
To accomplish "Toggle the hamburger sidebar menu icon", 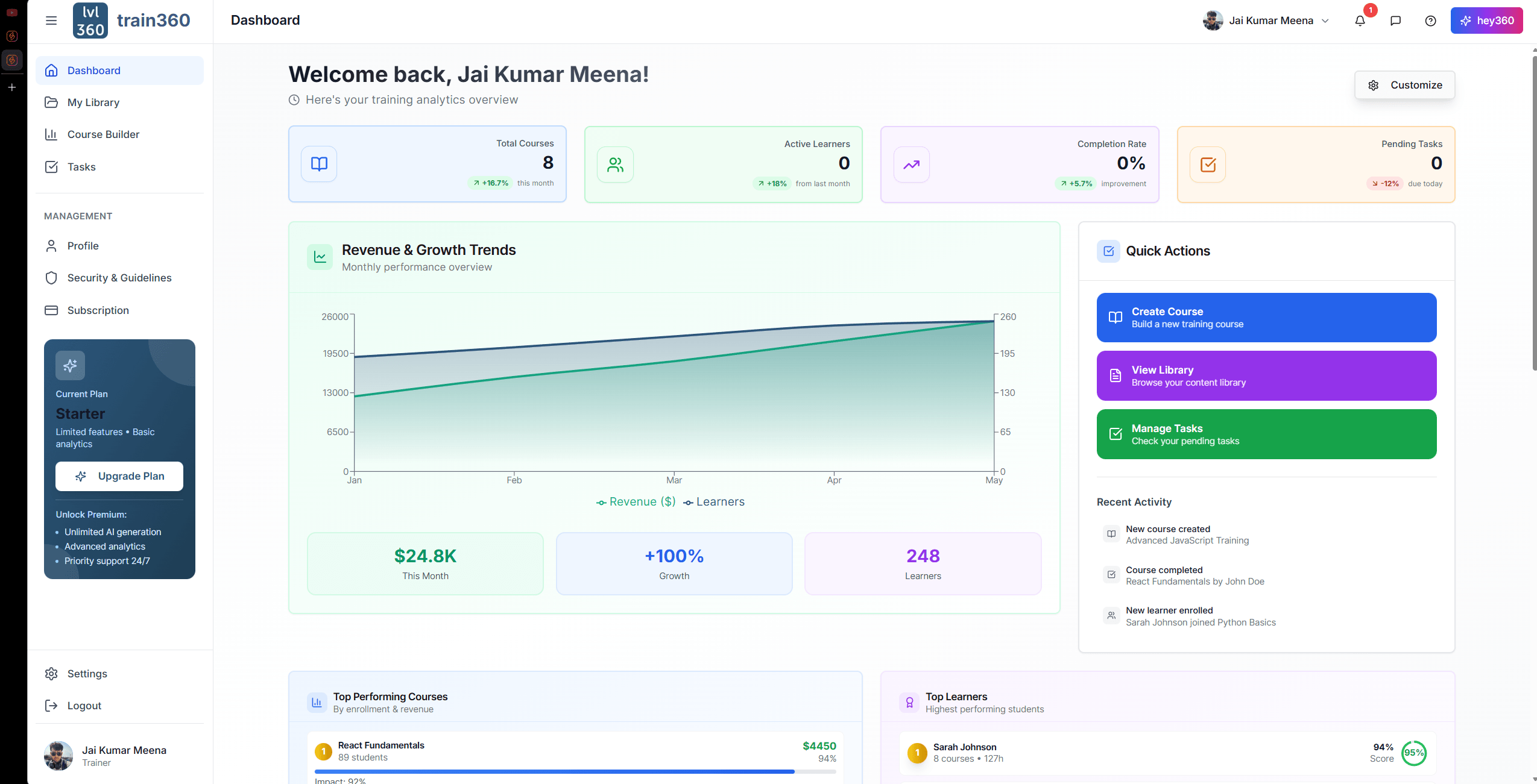I will [x=51, y=20].
